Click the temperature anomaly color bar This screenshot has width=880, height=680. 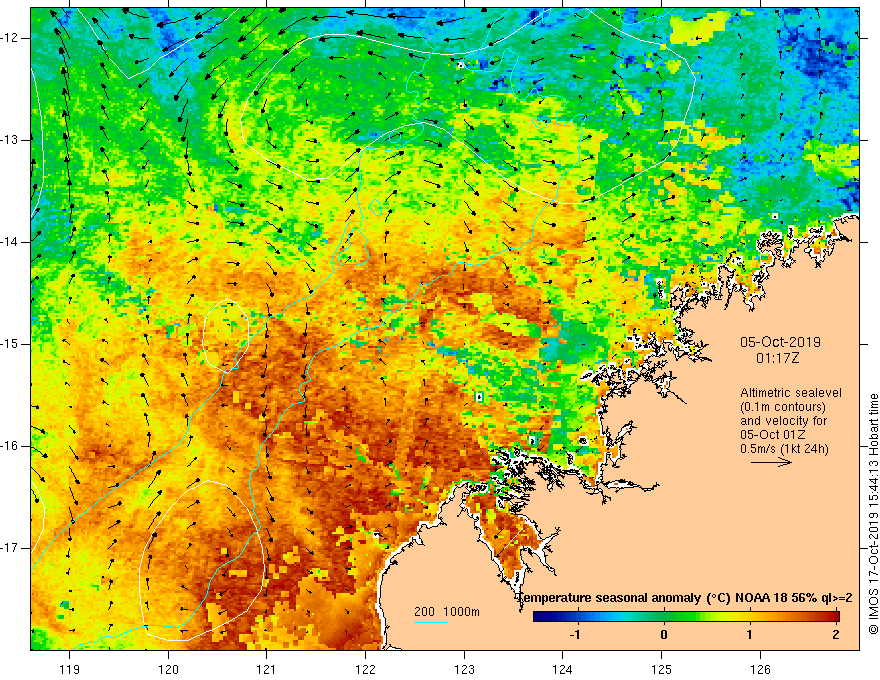686,617
